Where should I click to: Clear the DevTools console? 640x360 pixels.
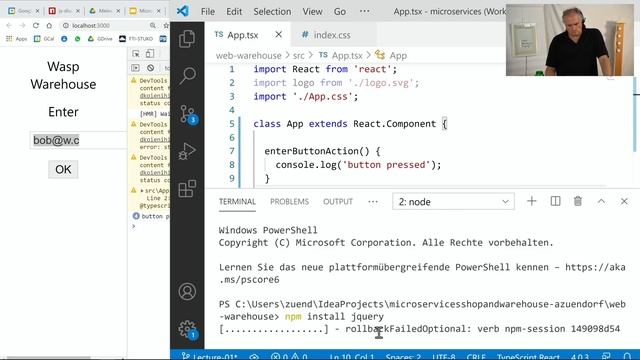[x=151, y=68]
